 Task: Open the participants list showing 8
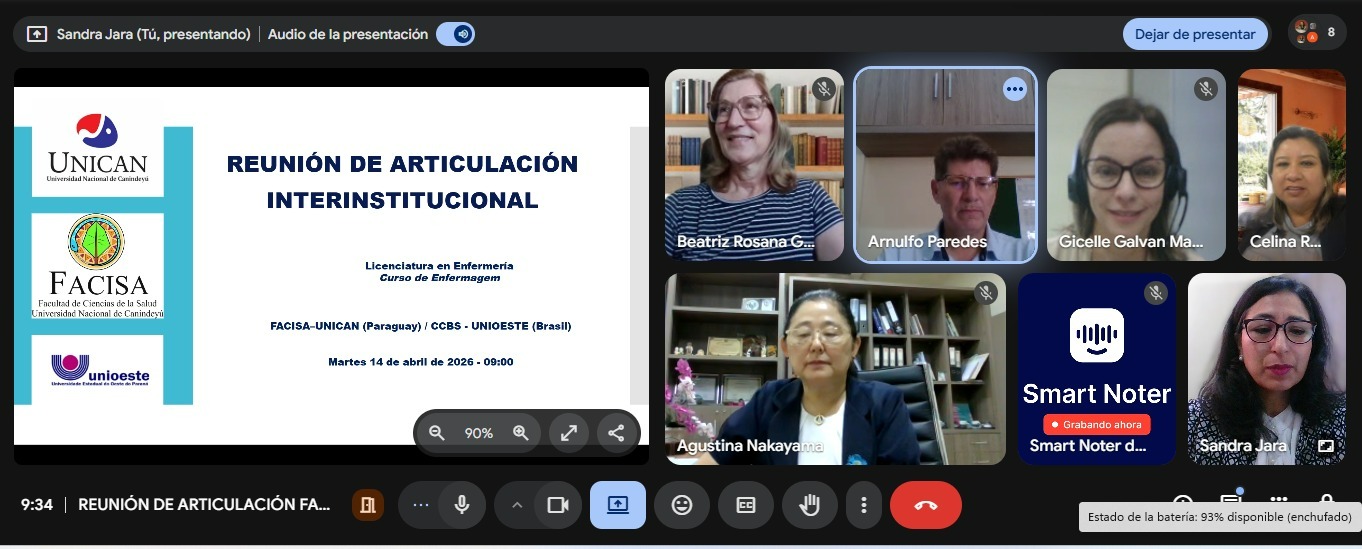coord(1316,33)
